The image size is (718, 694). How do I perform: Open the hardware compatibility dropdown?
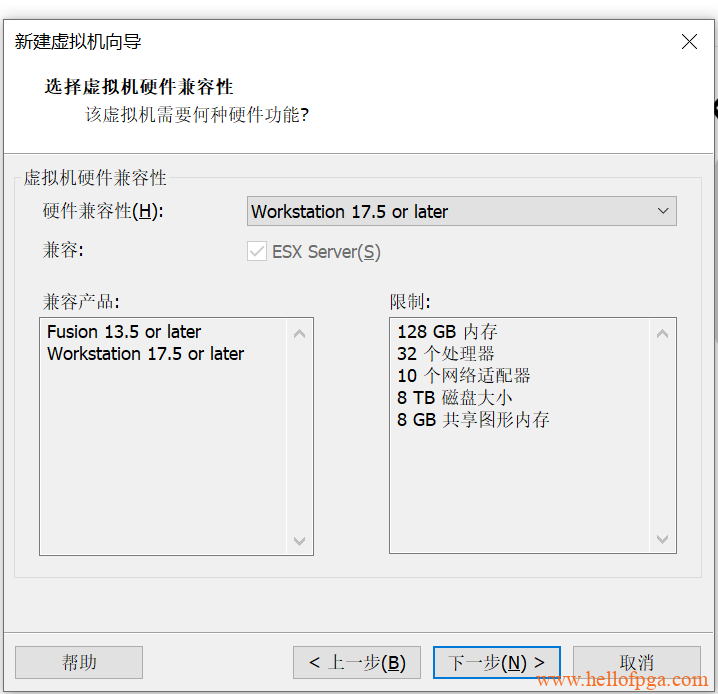tap(461, 211)
